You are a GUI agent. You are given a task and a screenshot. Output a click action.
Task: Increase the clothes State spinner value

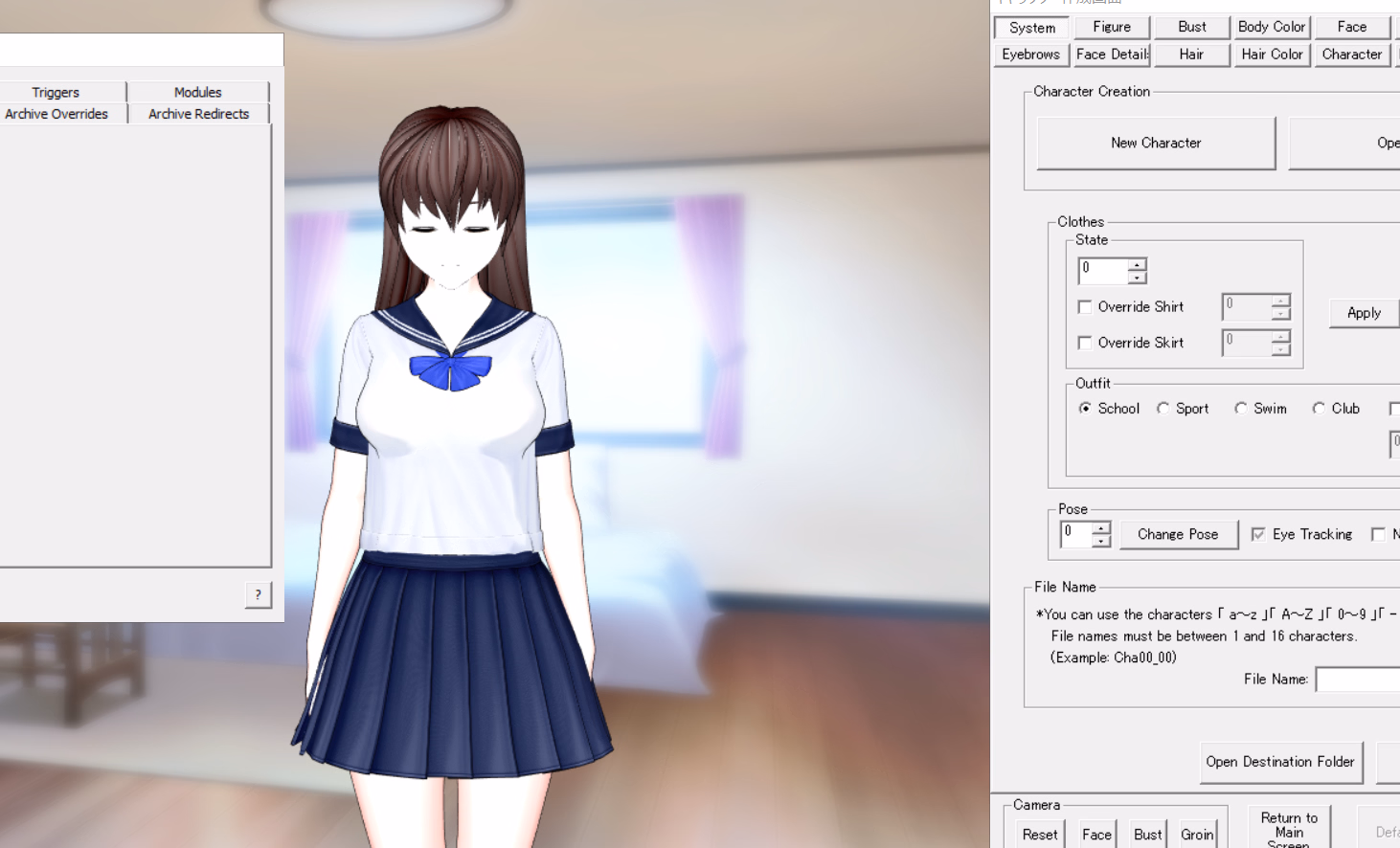[x=1137, y=264]
